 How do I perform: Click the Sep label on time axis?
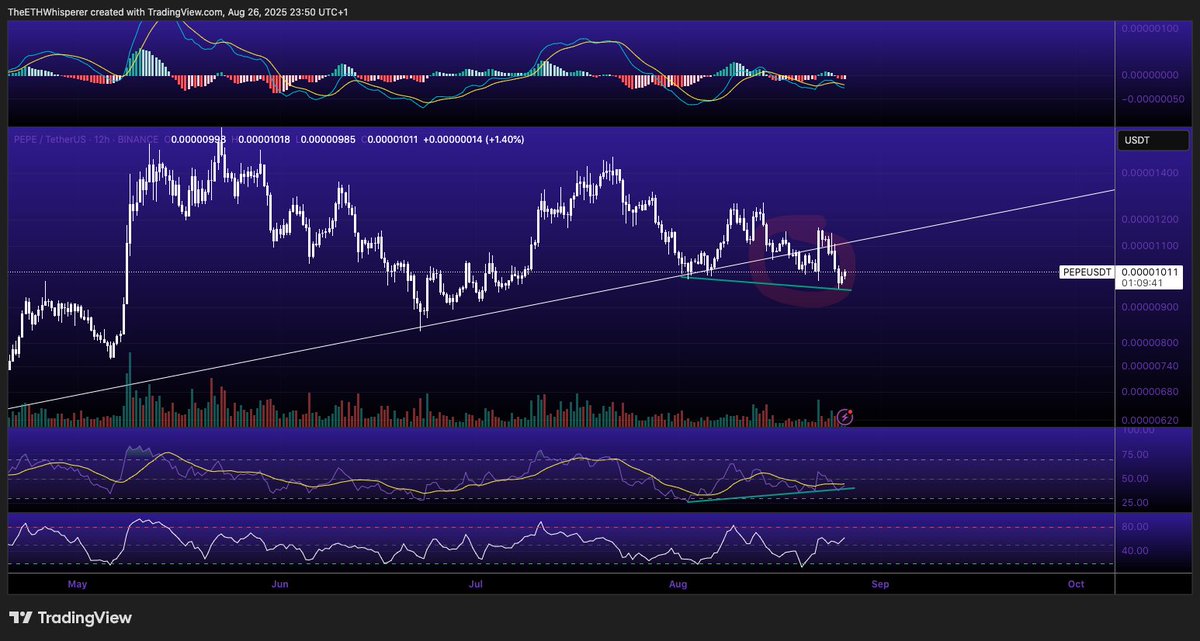pos(879,584)
